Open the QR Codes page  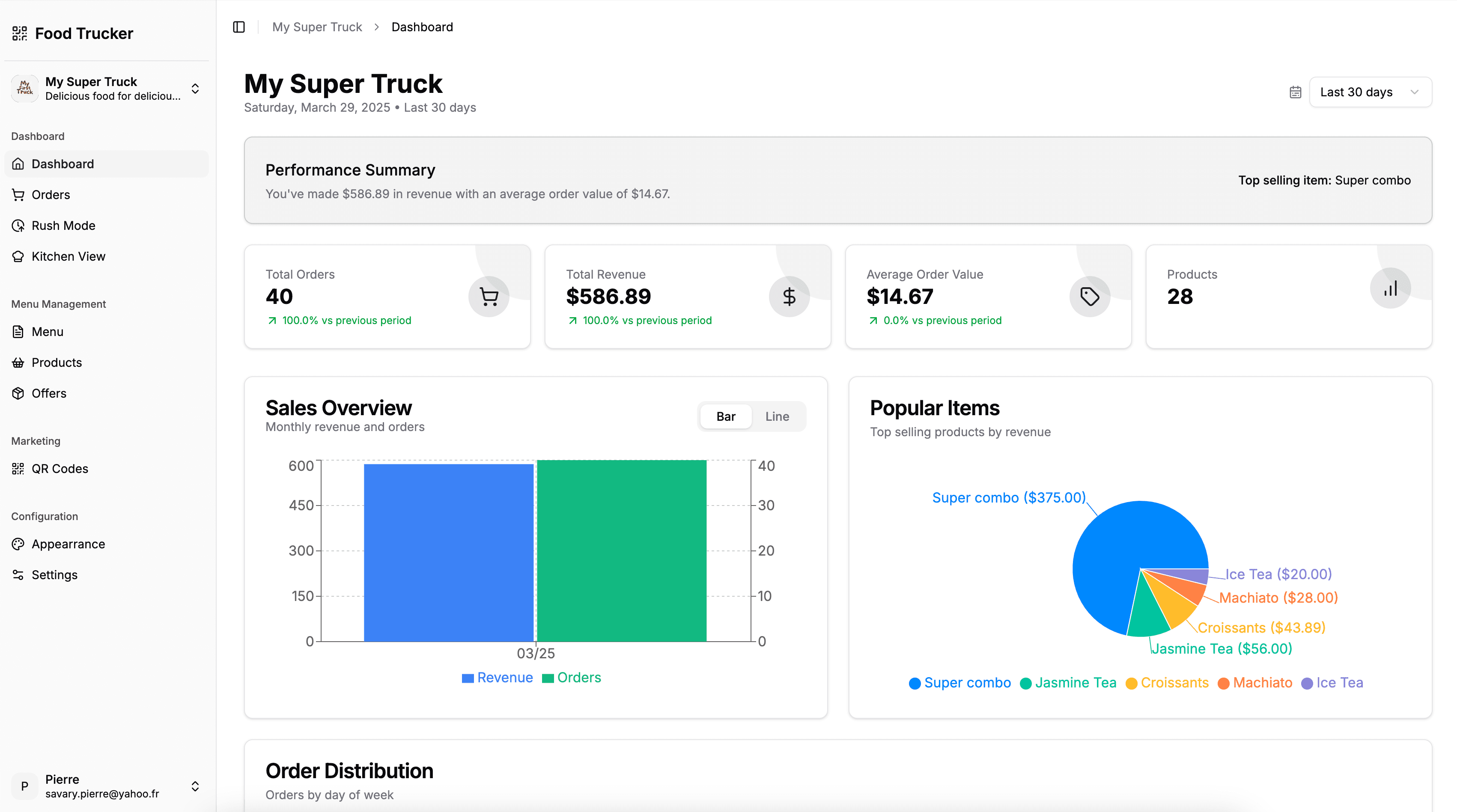coord(60,468)
